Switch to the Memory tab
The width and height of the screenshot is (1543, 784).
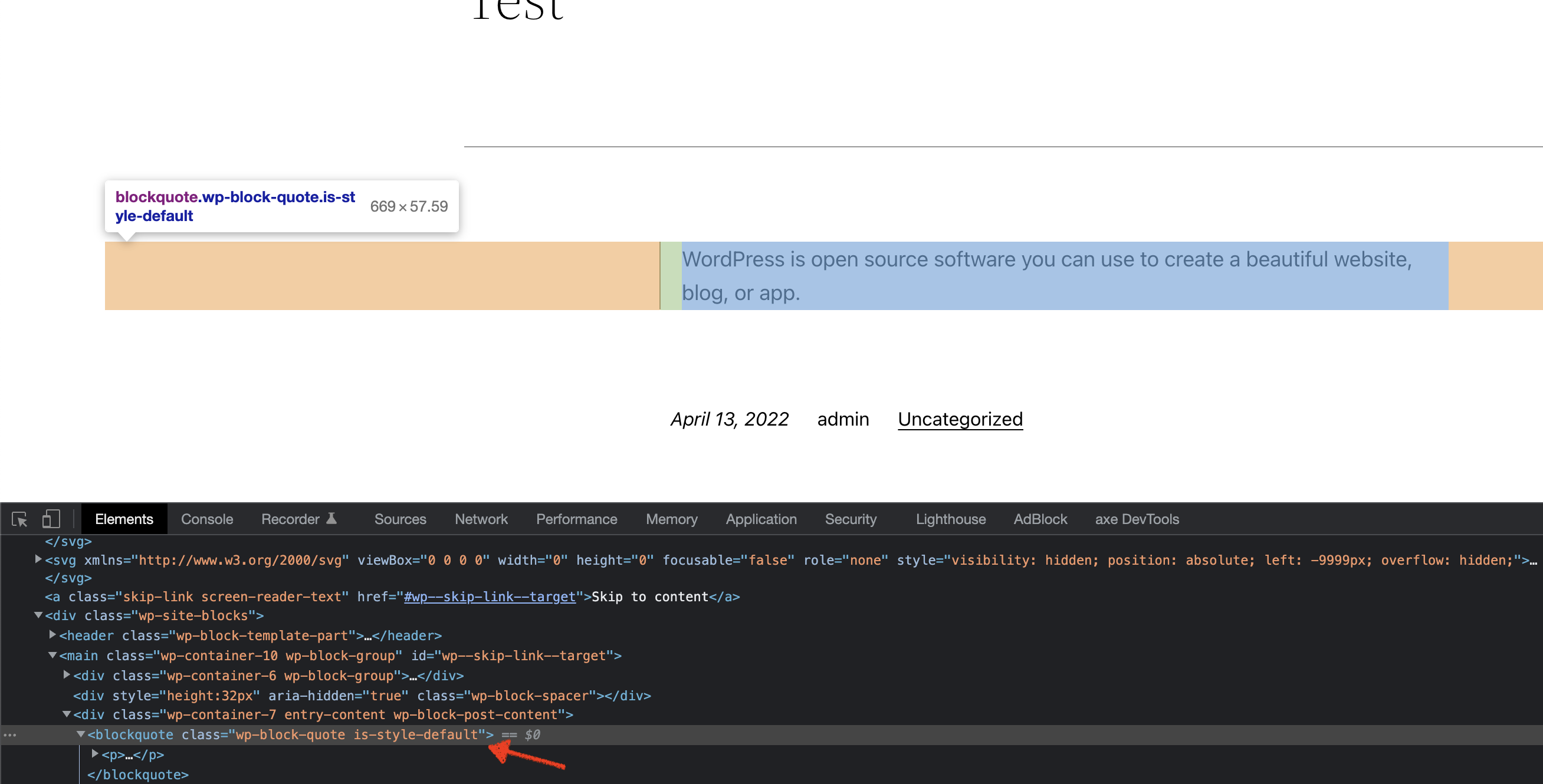click(671, 519)
